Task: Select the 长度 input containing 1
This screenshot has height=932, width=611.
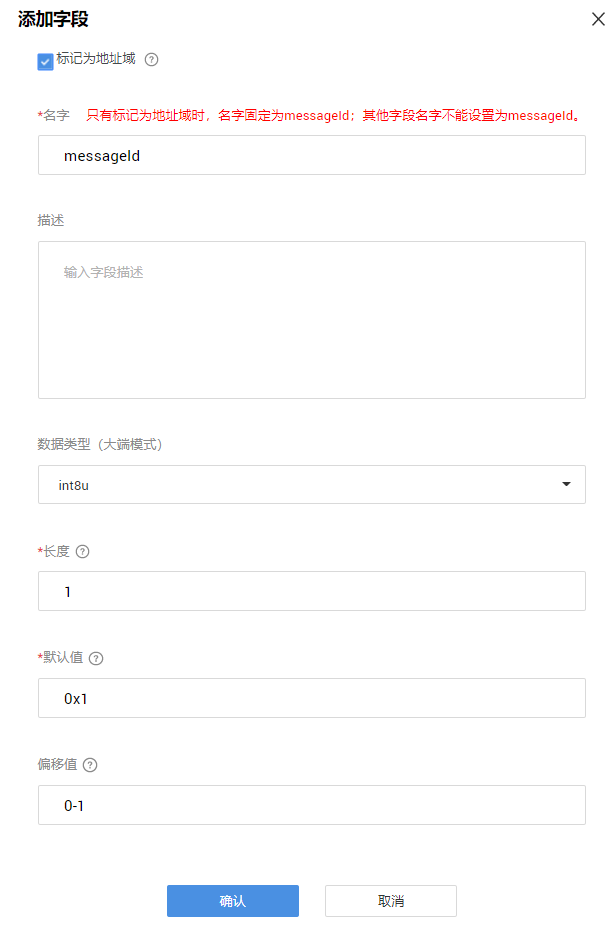Action: coord(311,591)
